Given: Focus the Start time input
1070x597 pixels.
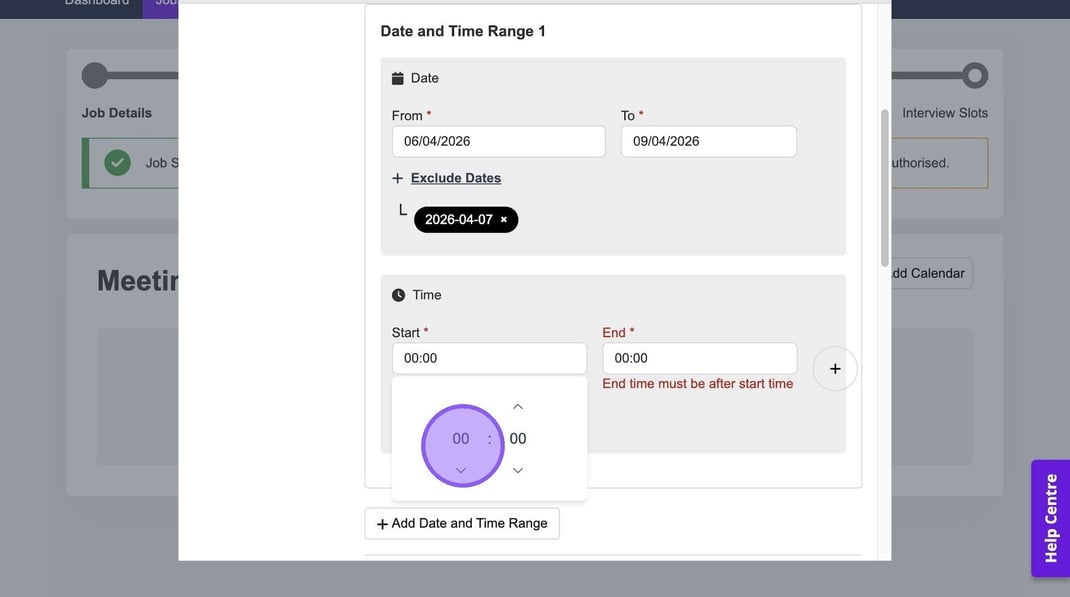Looking at the screenshot, I should point(489,358).
